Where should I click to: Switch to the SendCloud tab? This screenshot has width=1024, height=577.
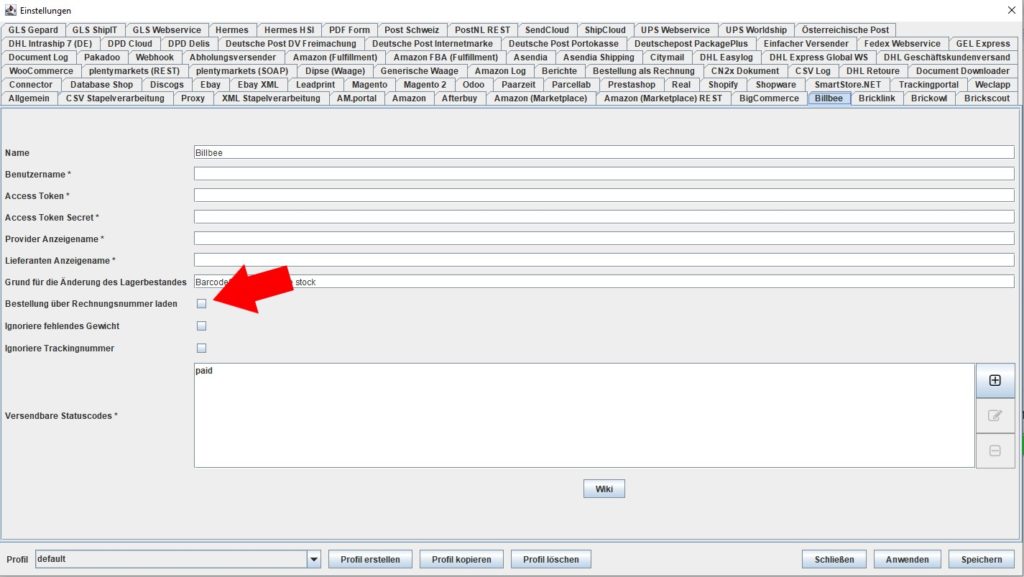pos(547,29)
